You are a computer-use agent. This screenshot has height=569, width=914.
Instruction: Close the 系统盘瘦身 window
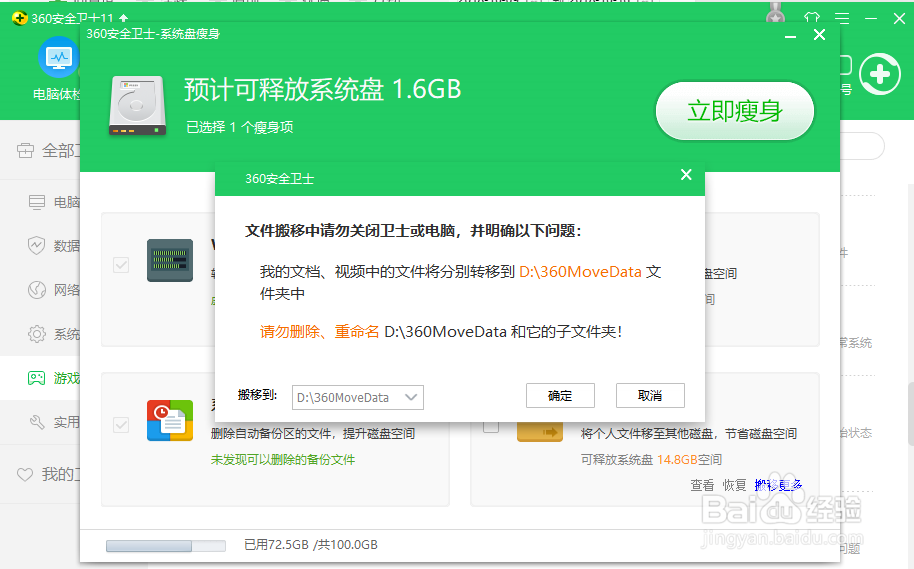pyautogui.click(x=820, y=35)
